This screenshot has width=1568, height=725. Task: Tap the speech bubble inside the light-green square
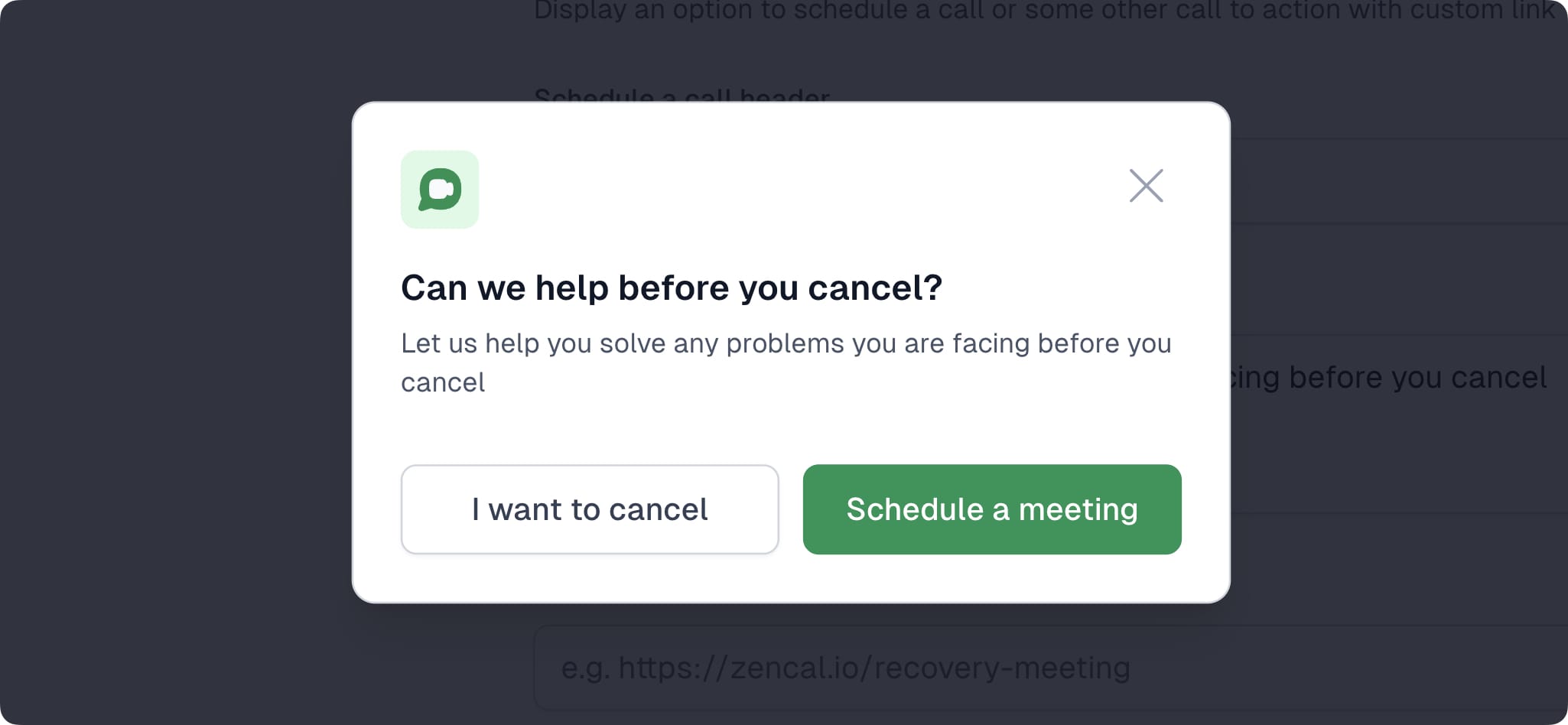[x=440, y=189]
